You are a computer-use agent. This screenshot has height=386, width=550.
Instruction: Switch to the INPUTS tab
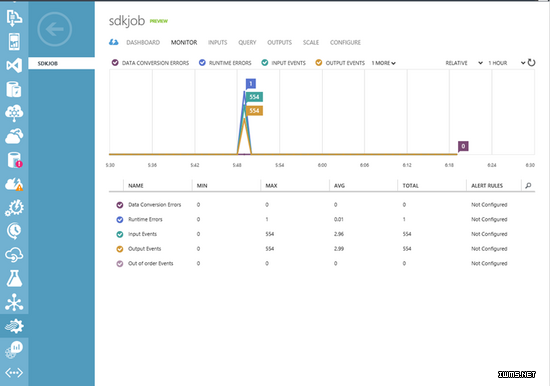click(217, 42)
